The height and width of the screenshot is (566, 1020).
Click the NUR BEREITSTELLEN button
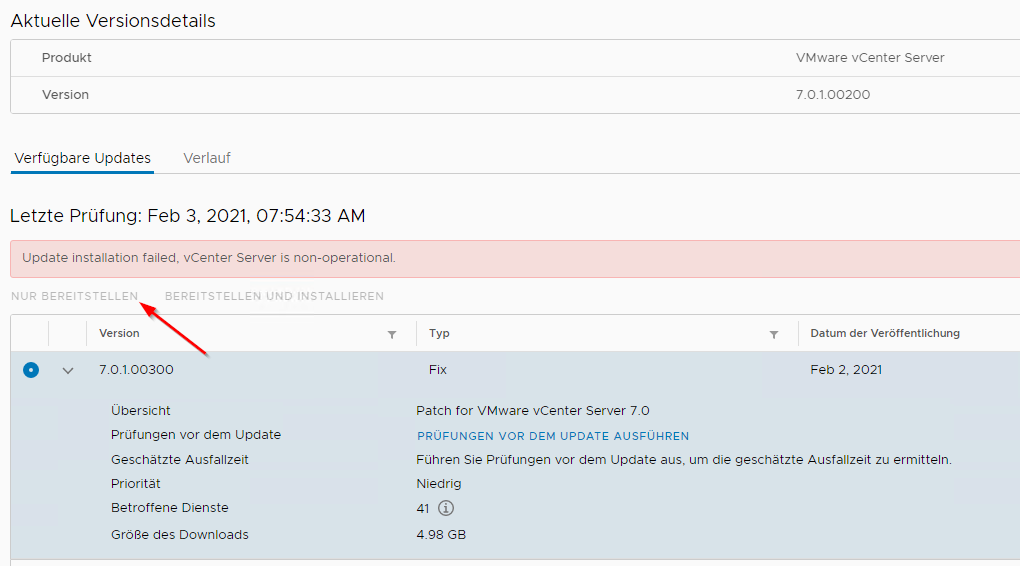click(75, 296)
